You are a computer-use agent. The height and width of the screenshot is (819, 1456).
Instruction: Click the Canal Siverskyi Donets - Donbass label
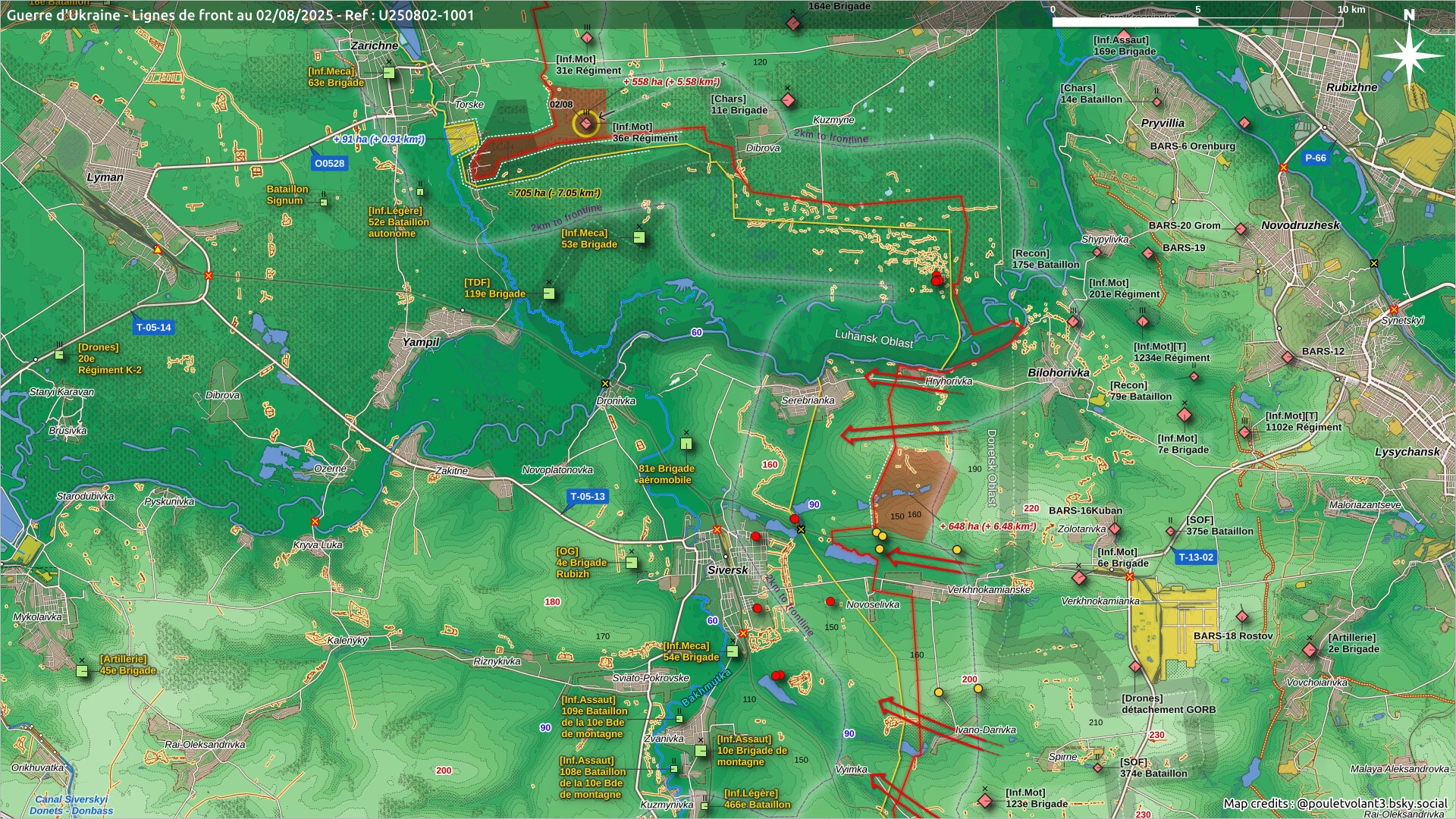tap(71, 805)
